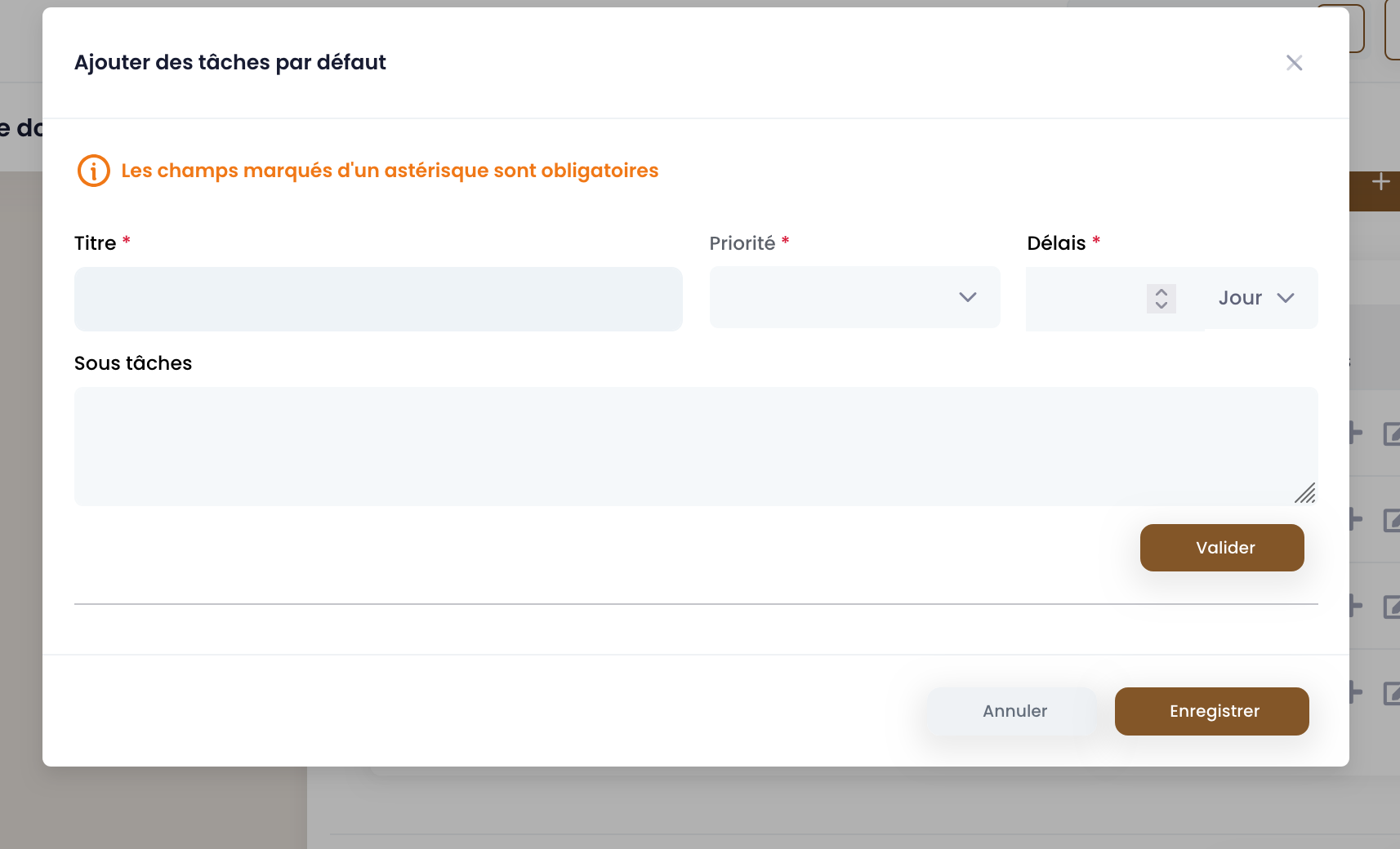Click the second row edit icon

click(1392, 520)
